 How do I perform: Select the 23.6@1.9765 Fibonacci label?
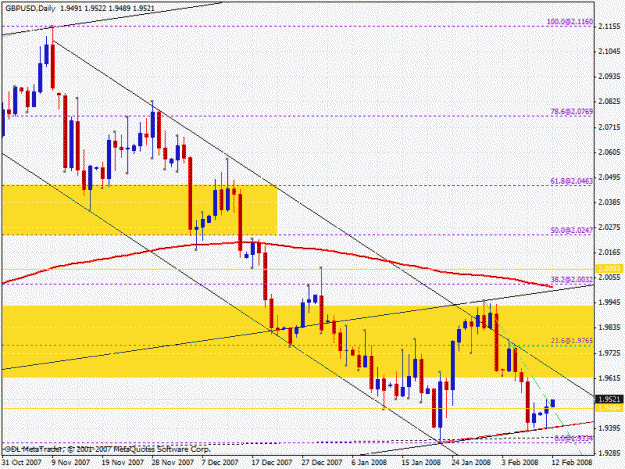[x=572, y=341]
